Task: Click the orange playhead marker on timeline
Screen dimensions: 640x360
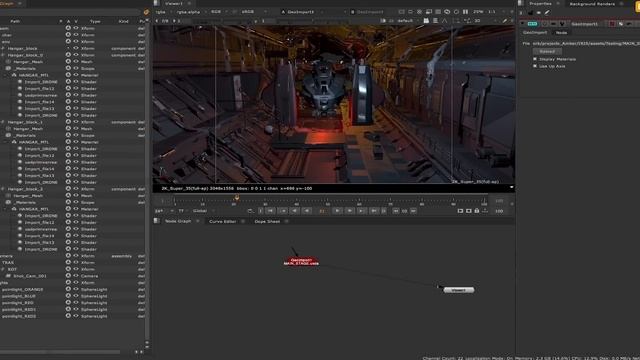Action: pyautogui.click(x=236, y=198)
